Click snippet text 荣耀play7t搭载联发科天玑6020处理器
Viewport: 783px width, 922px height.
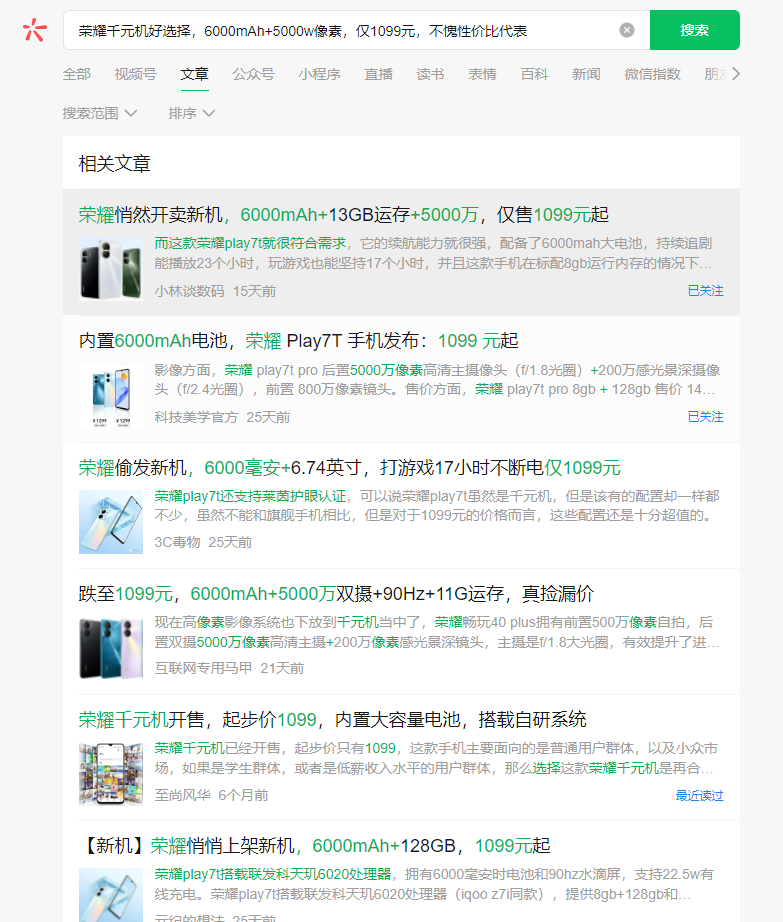273,874
